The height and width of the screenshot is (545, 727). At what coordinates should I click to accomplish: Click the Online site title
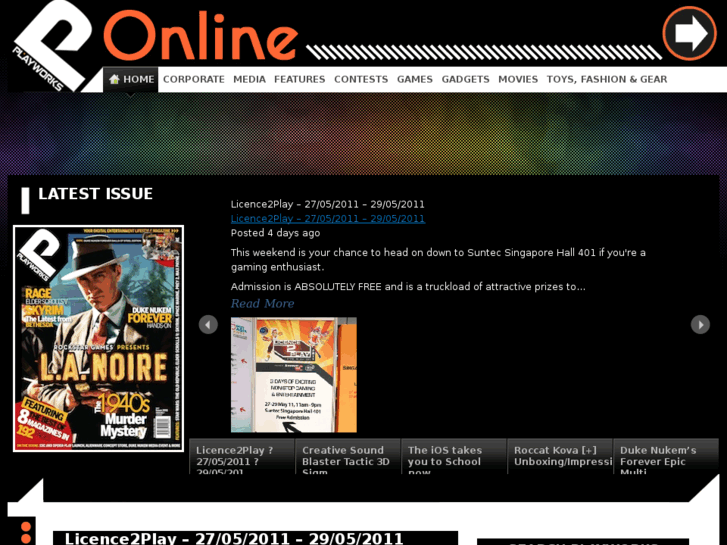click(x=200, y=36)
